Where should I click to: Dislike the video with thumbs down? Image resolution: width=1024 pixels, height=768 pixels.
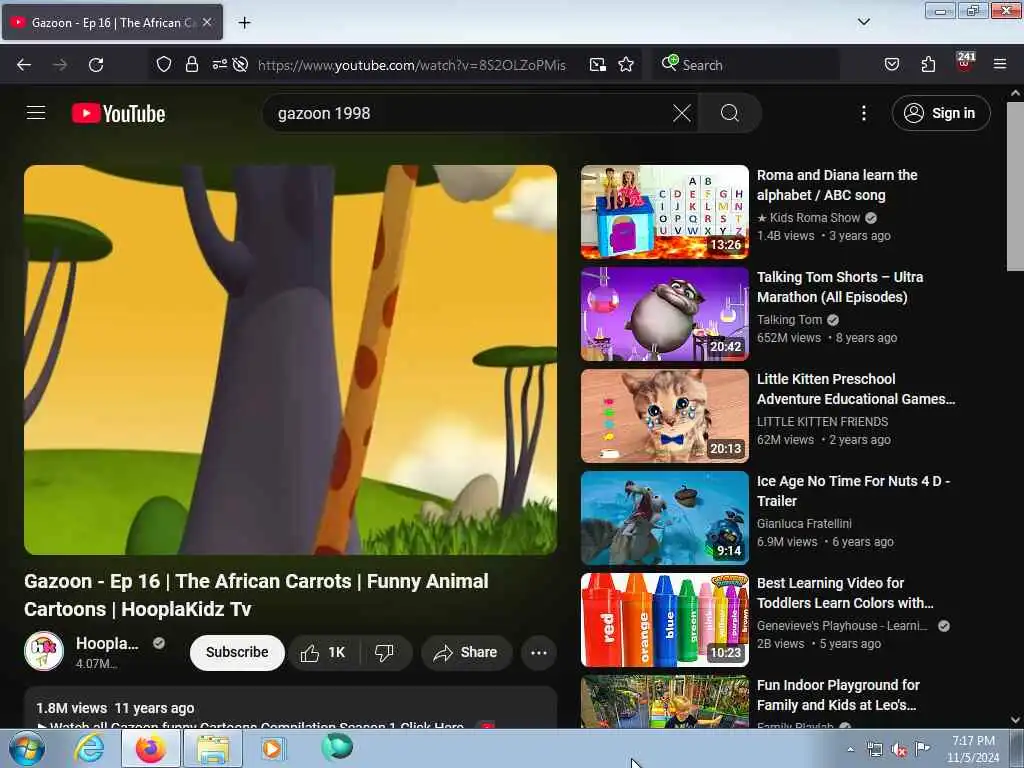[x=385, y=652]
